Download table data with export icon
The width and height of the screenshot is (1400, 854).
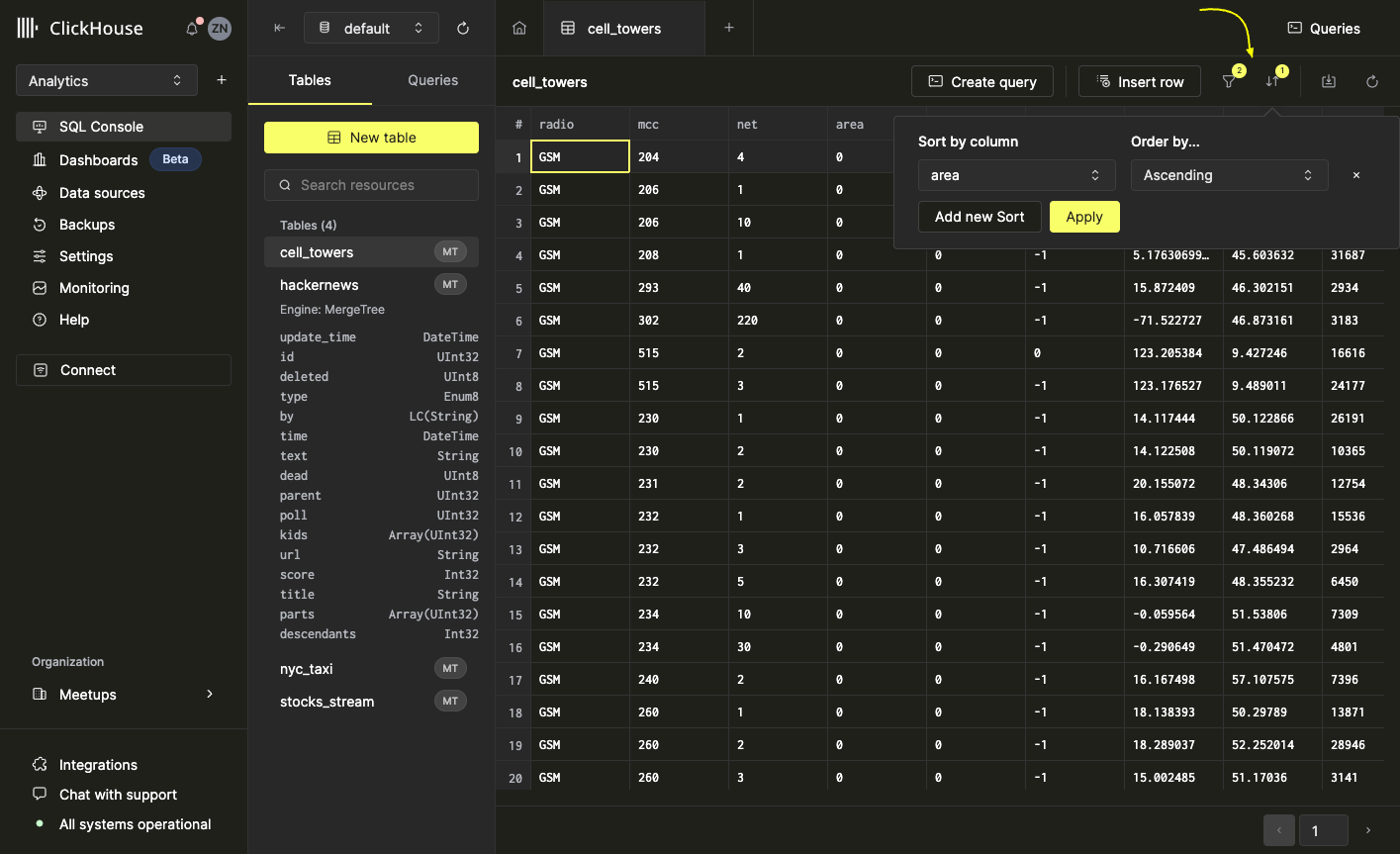coord(1329,82)
